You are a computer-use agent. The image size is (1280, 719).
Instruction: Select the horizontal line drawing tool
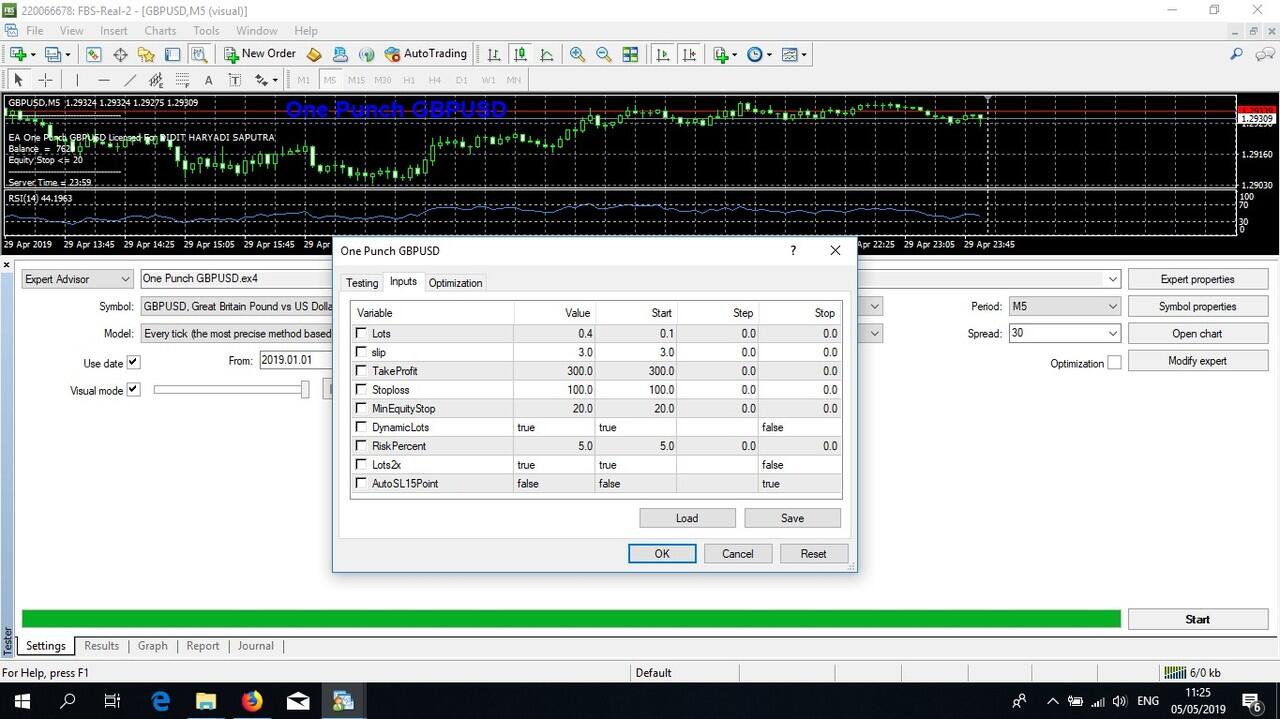click(104, 80)
